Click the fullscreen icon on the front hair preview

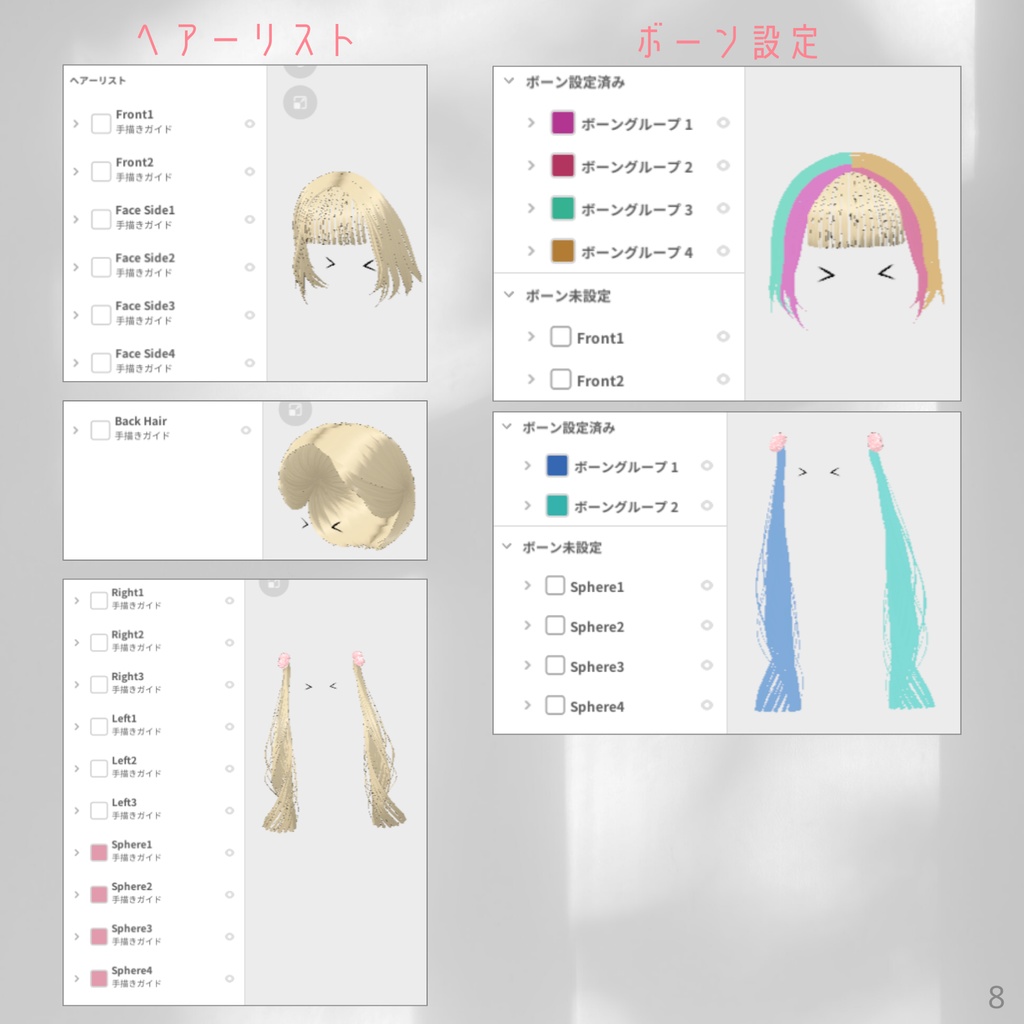pos(300,102)
